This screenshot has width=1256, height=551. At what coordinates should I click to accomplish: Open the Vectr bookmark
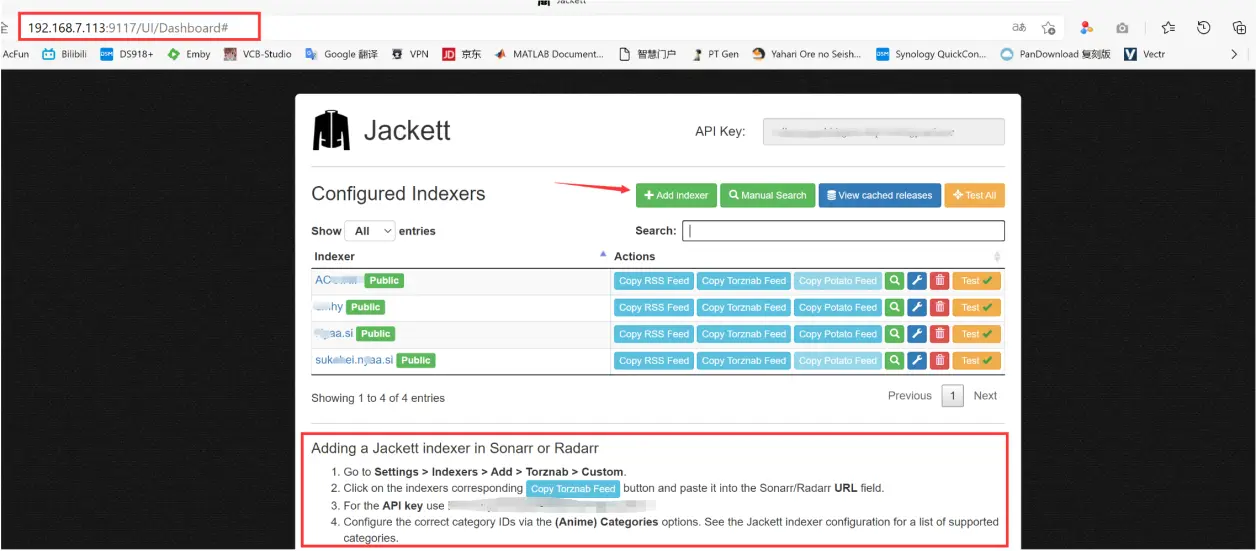coord(1144,54)
